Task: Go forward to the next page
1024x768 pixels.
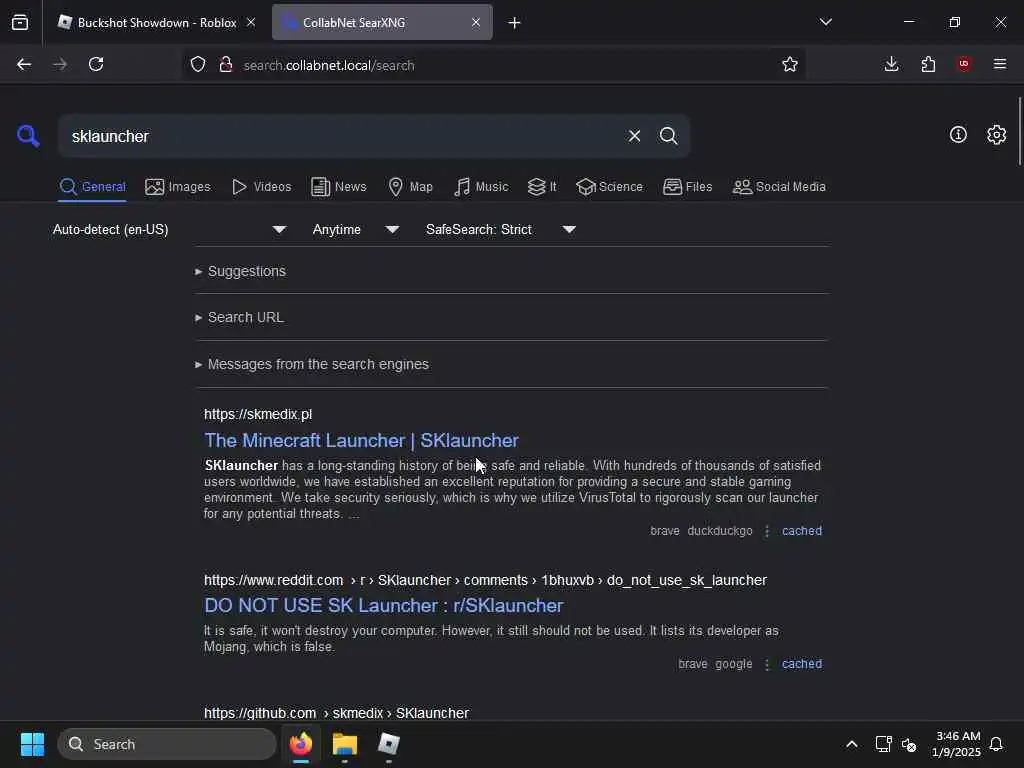Action: coord(59,64)
